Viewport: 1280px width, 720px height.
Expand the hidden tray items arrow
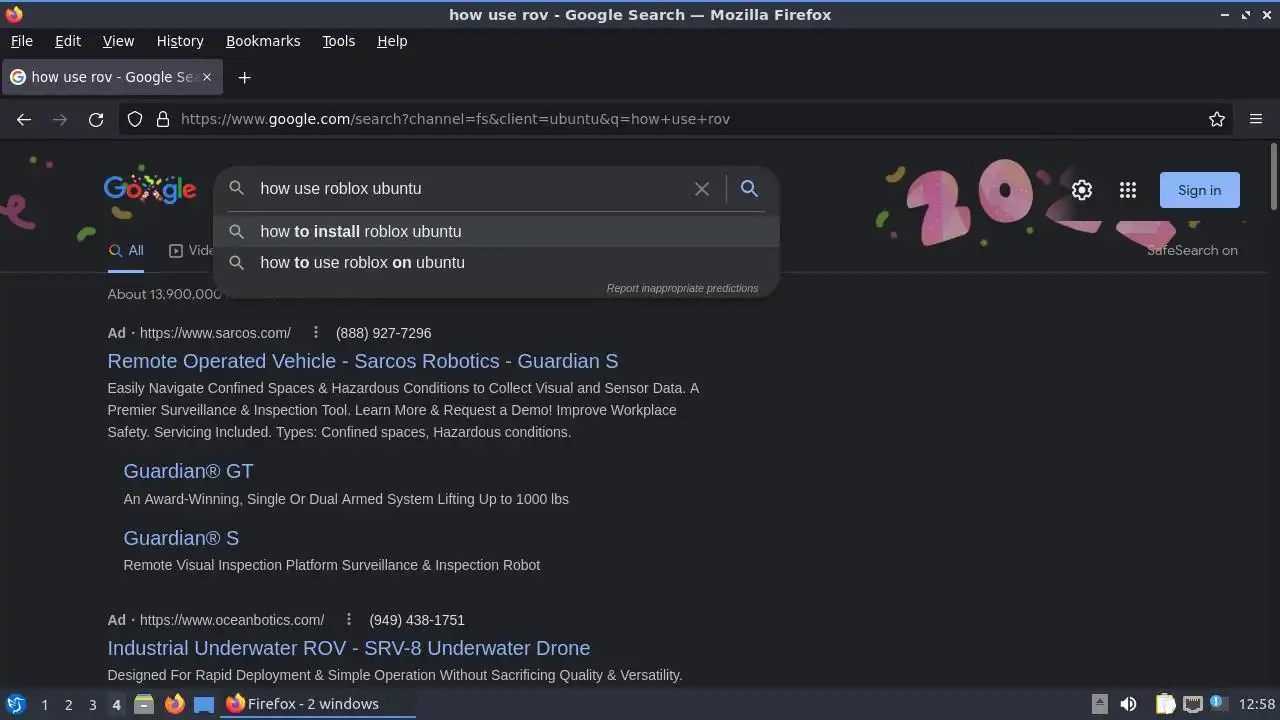pyautogui.click(x=1099, y=704)
